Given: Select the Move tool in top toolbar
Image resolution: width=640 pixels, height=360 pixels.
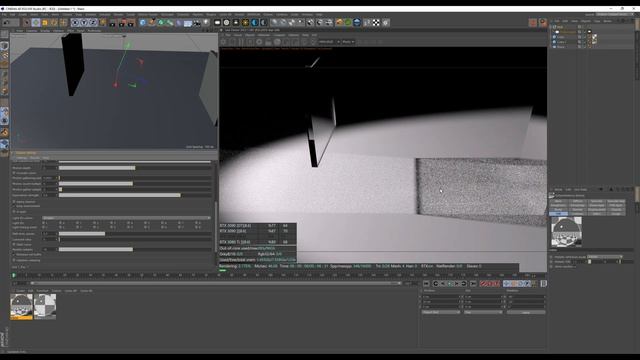Looking at the screenshot, I should click(x=36, y=22).
